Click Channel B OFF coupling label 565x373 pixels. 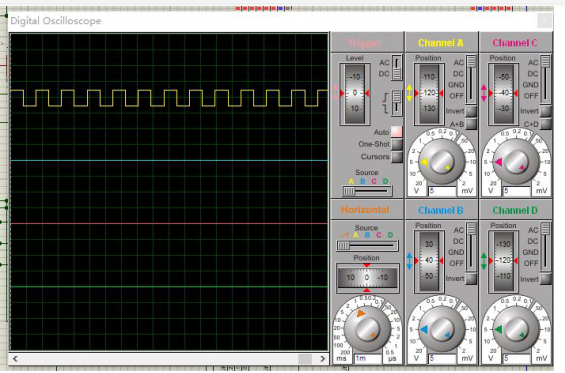(x=457, y=263)
